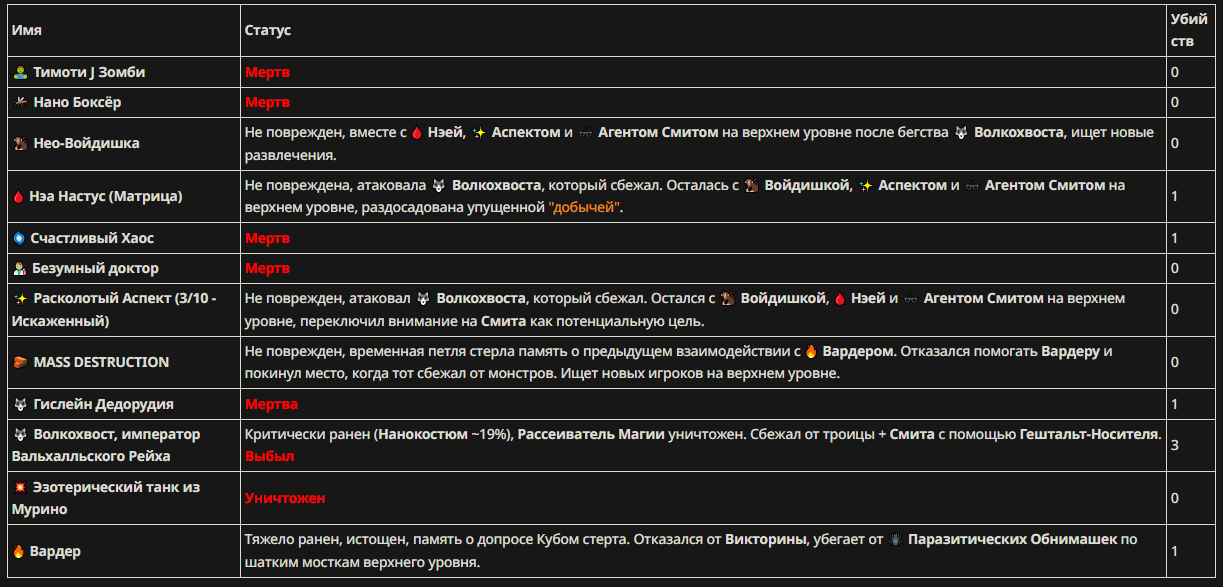
Task: Click the icon next to Нано Боксёр
Action: tap(20, 102)
